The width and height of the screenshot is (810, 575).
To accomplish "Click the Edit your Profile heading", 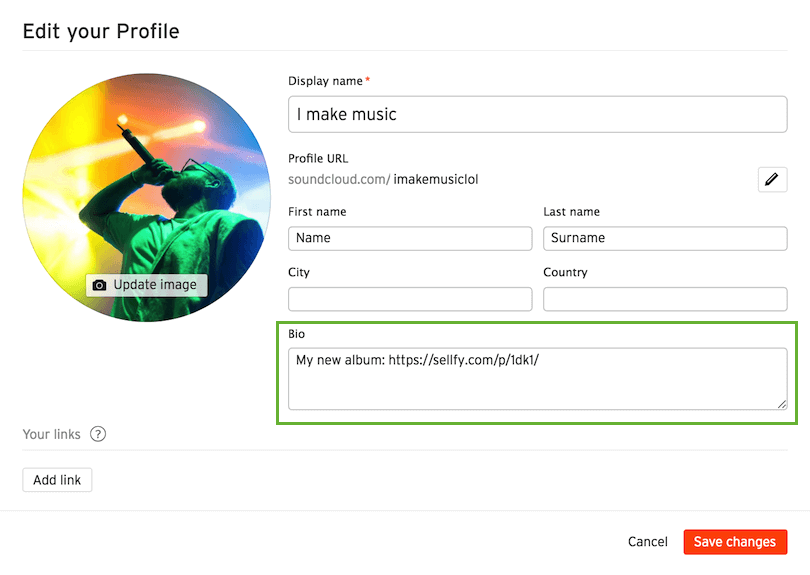I will pos(101,31).
